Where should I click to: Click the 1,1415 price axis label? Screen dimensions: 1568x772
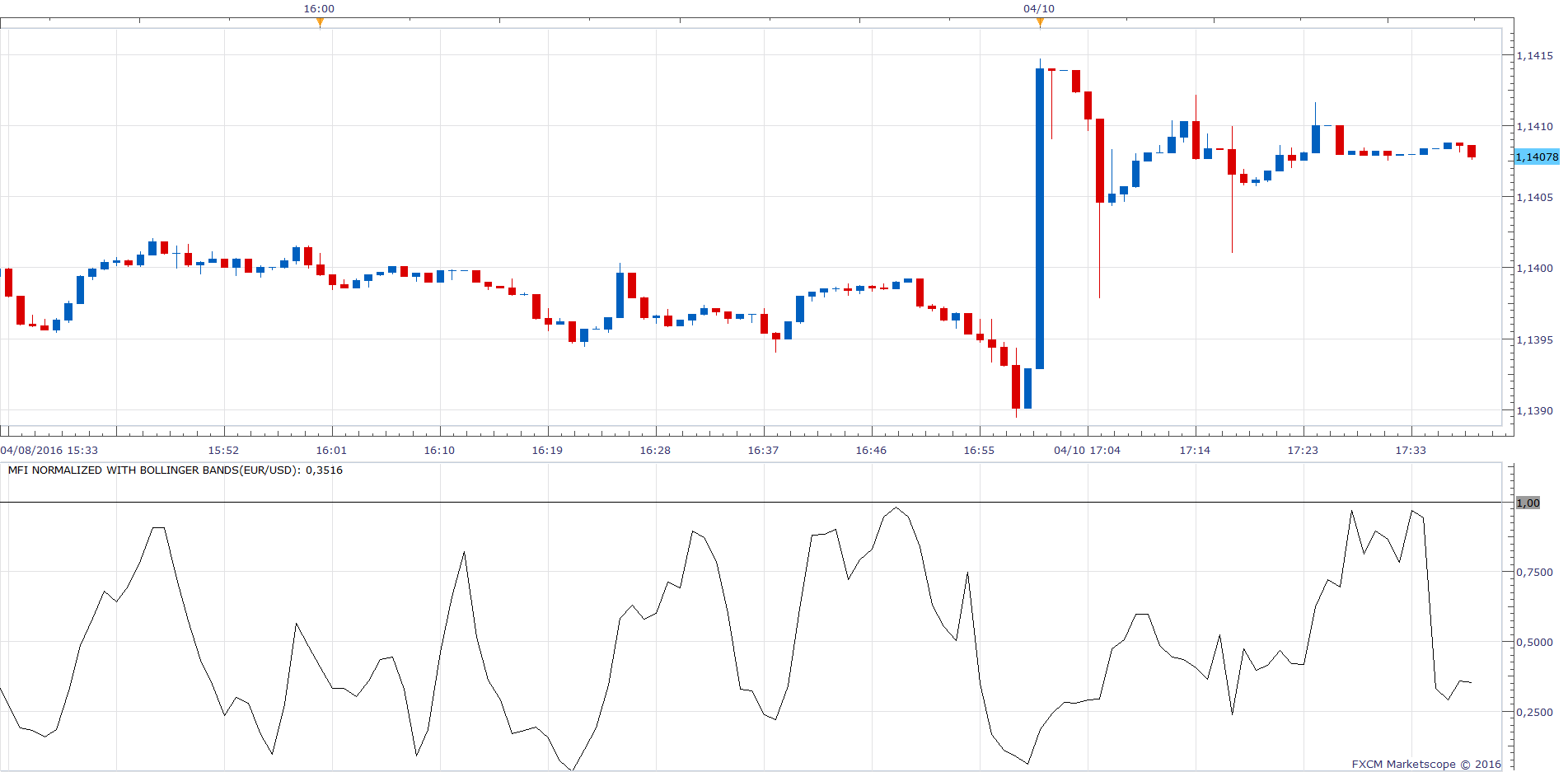point(1535,56)
